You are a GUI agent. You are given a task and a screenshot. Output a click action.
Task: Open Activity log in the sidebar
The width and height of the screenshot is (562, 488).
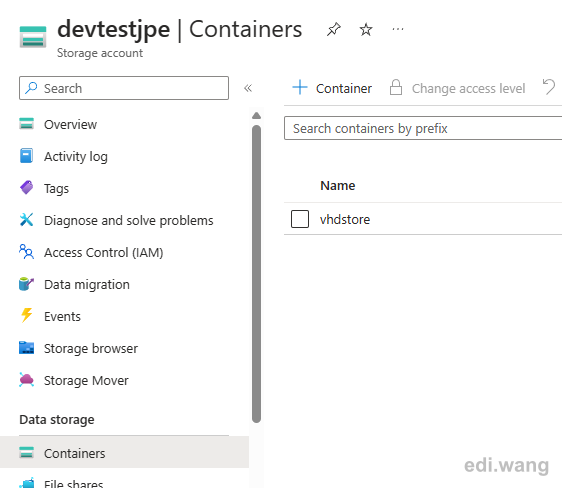76,157
